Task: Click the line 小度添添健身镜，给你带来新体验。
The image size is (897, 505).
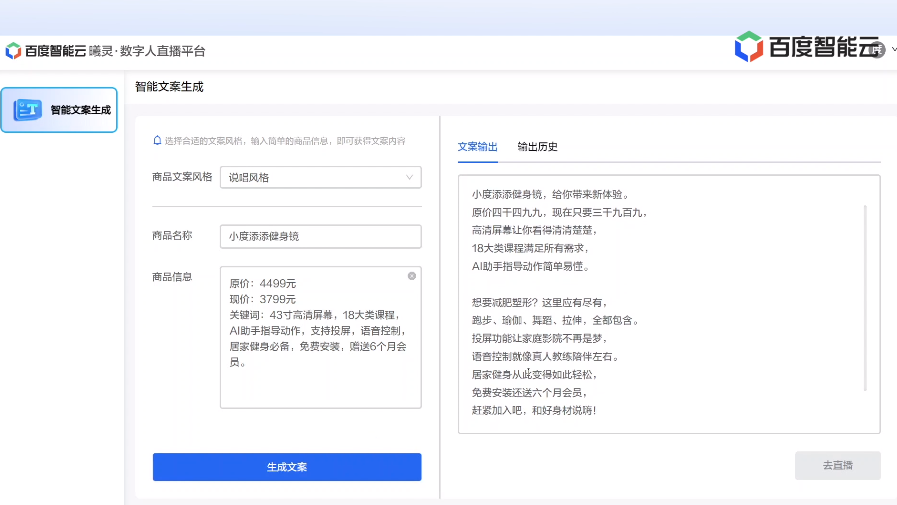Action: [x=551, y=194]
